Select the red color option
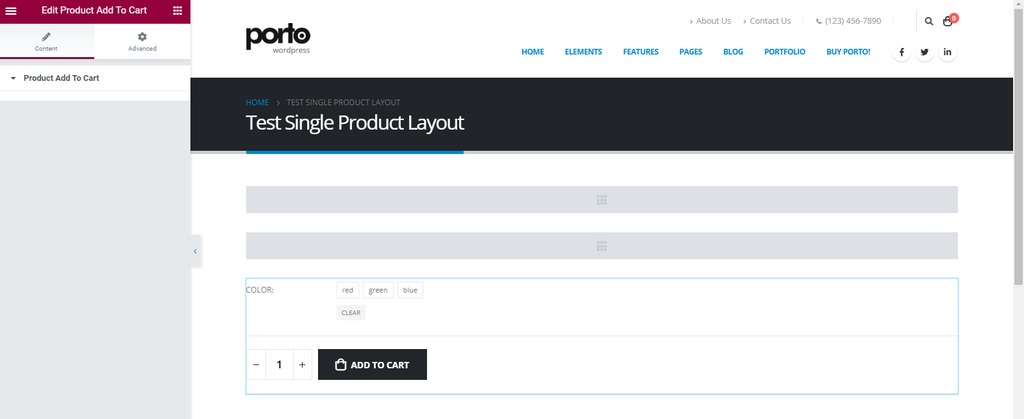The image size is (1024, 419). point(347,290)
